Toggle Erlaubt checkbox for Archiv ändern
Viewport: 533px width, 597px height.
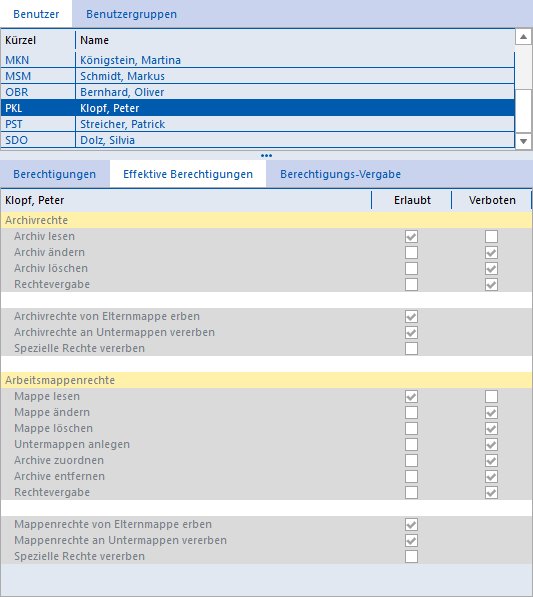point(411,252)
